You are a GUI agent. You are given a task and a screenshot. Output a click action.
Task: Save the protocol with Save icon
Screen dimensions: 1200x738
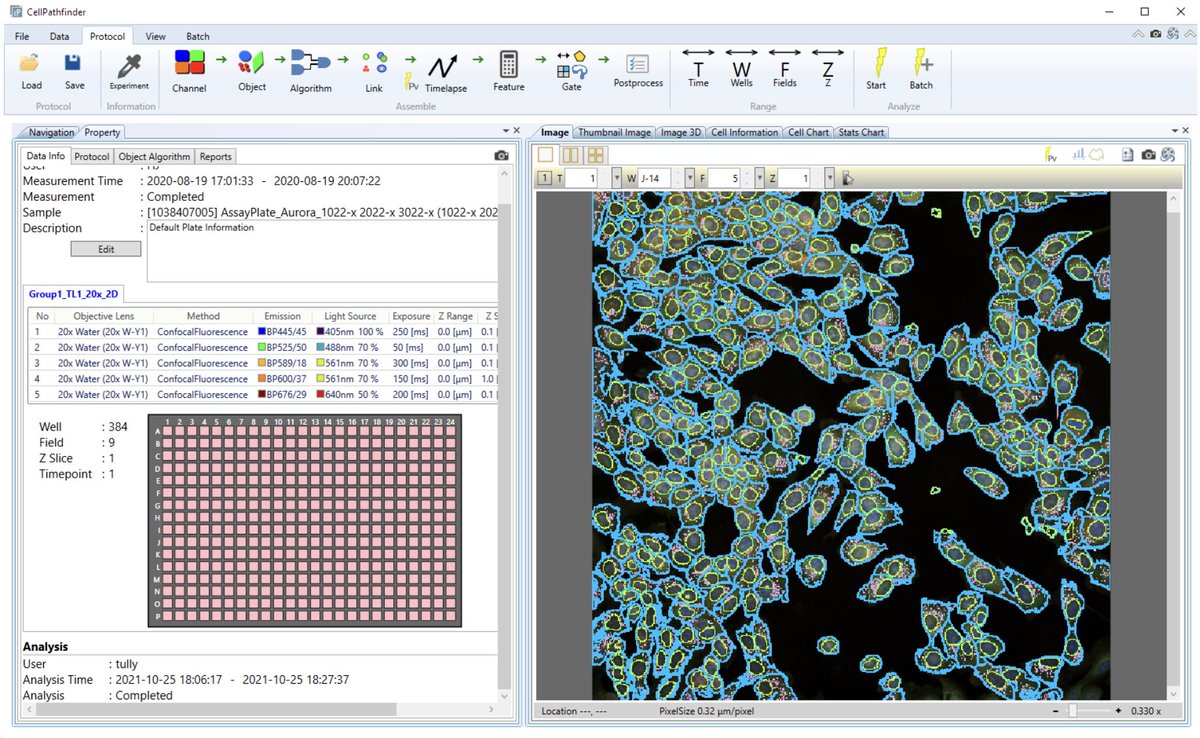click(74, 69)
